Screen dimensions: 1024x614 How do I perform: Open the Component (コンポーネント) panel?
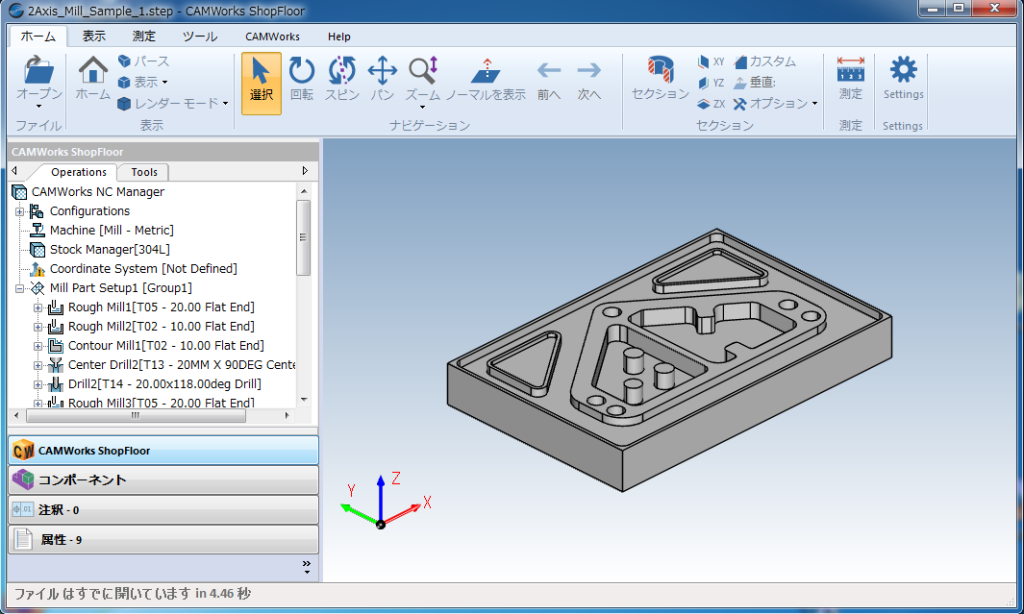(x=163, y=480)
